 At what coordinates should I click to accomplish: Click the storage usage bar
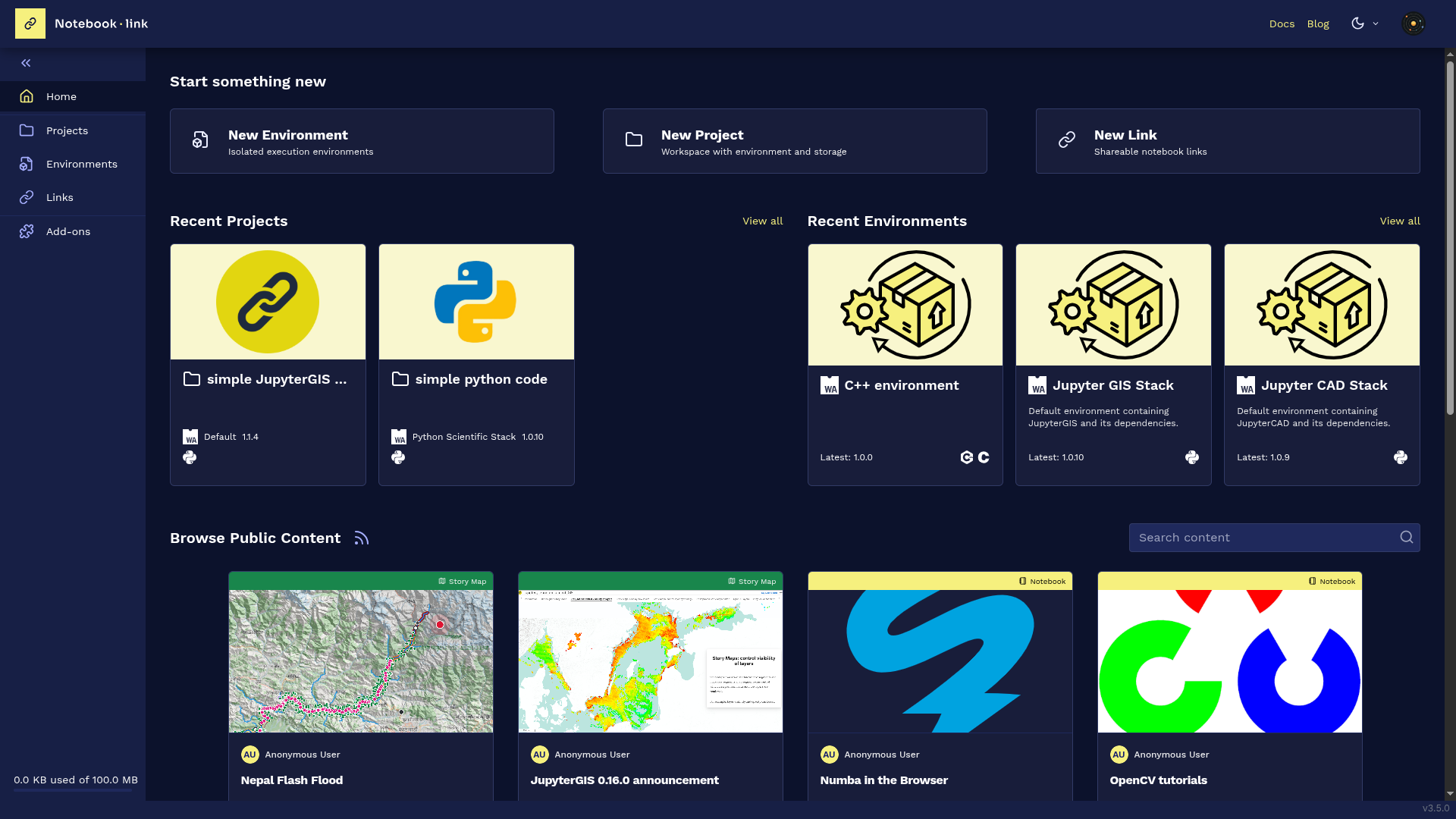tap(73, 790)
